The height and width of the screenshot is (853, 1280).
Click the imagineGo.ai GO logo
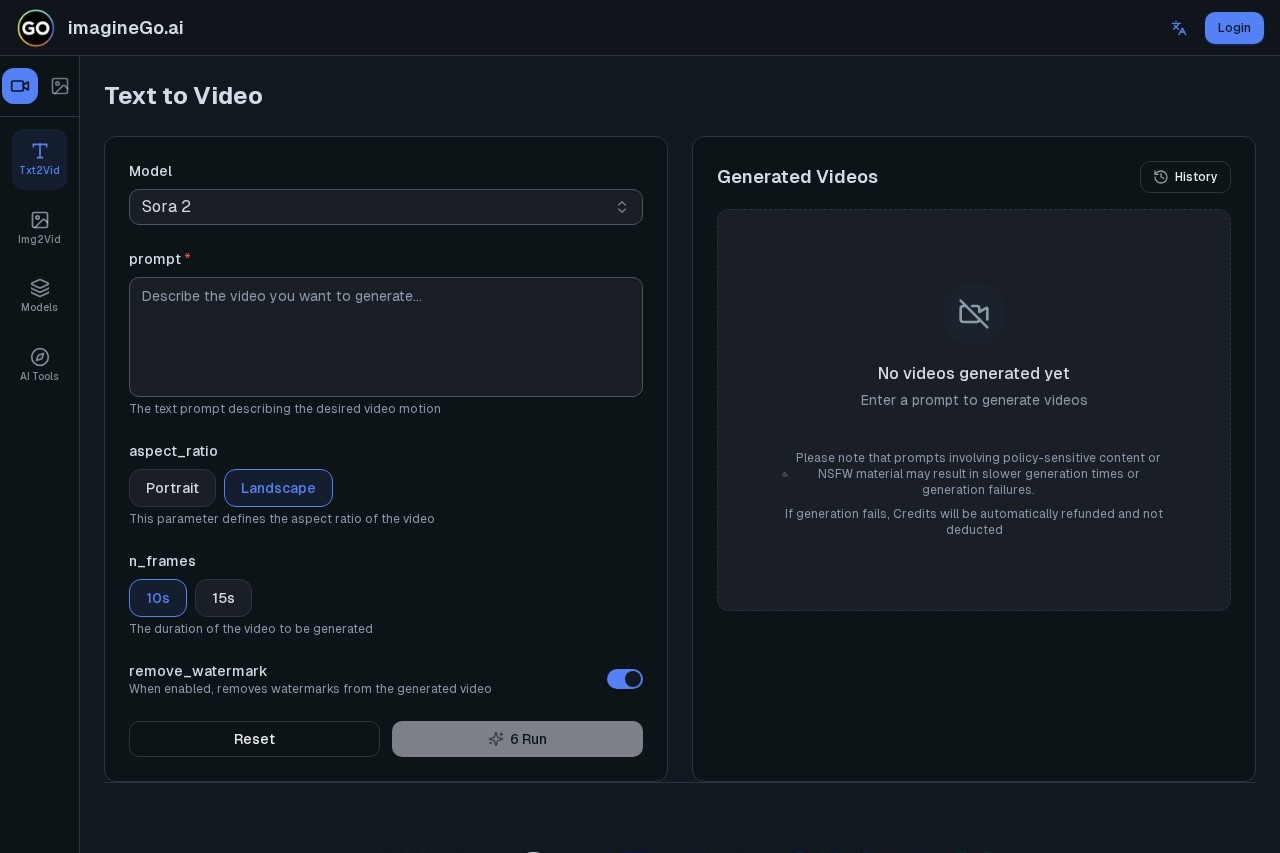pos(36,28)
